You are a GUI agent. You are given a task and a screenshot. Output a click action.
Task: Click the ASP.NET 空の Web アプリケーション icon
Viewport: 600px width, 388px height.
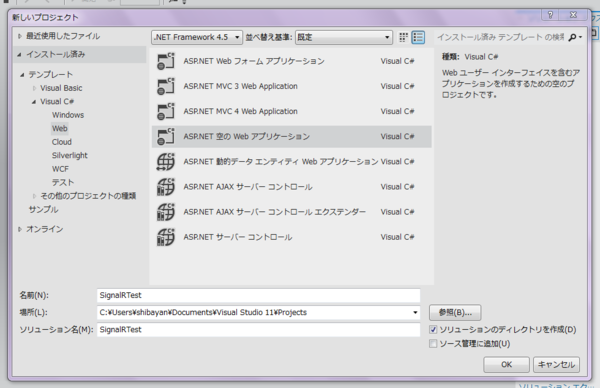[166, 137]
